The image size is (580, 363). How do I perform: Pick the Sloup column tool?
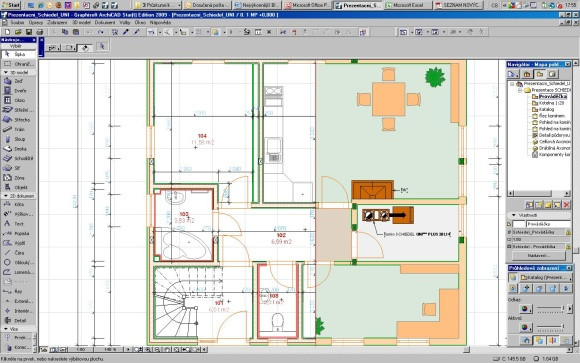18,139
